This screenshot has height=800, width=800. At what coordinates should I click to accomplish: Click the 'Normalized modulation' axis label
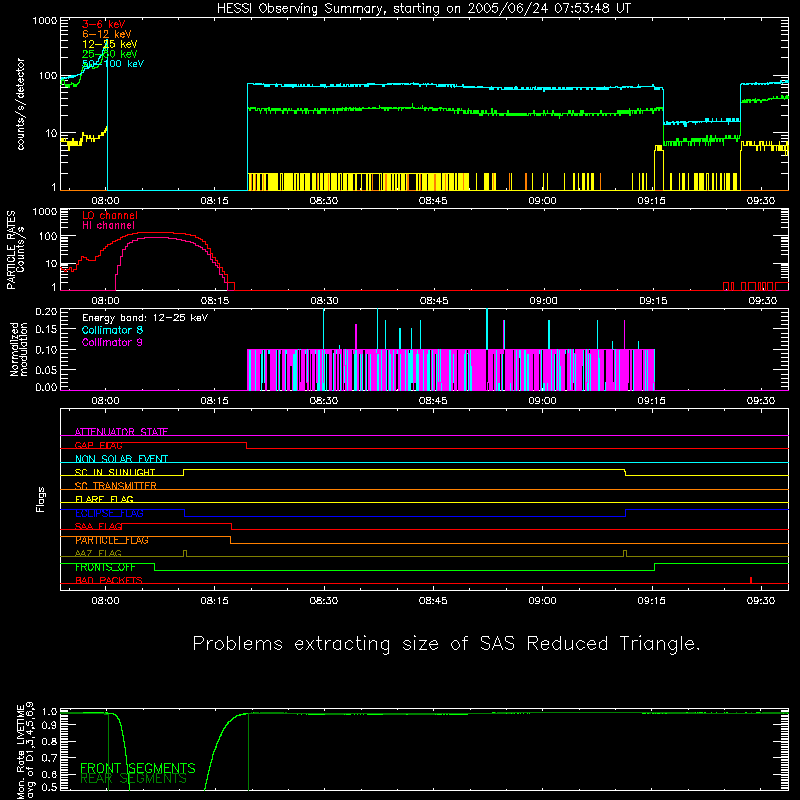click(18, 349)
